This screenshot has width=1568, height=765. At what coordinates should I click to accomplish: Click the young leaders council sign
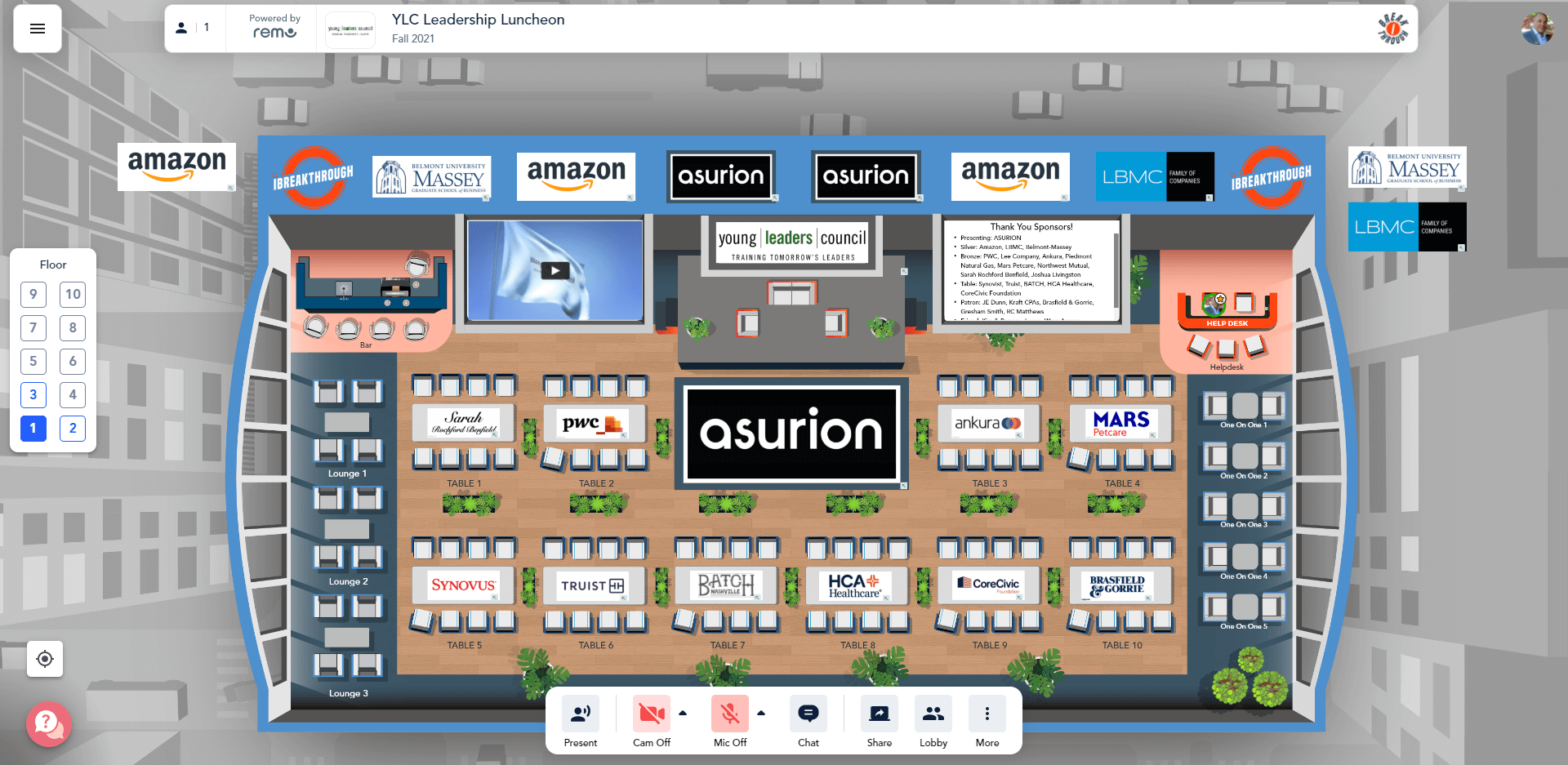791,242
